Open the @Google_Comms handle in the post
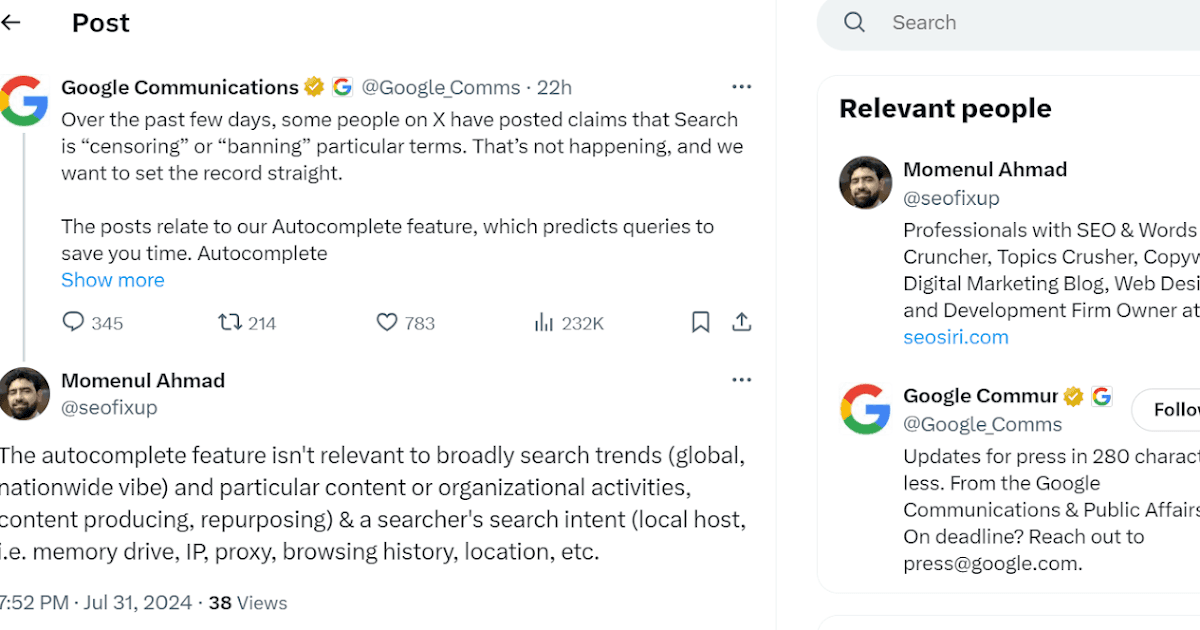 point(441,88)
